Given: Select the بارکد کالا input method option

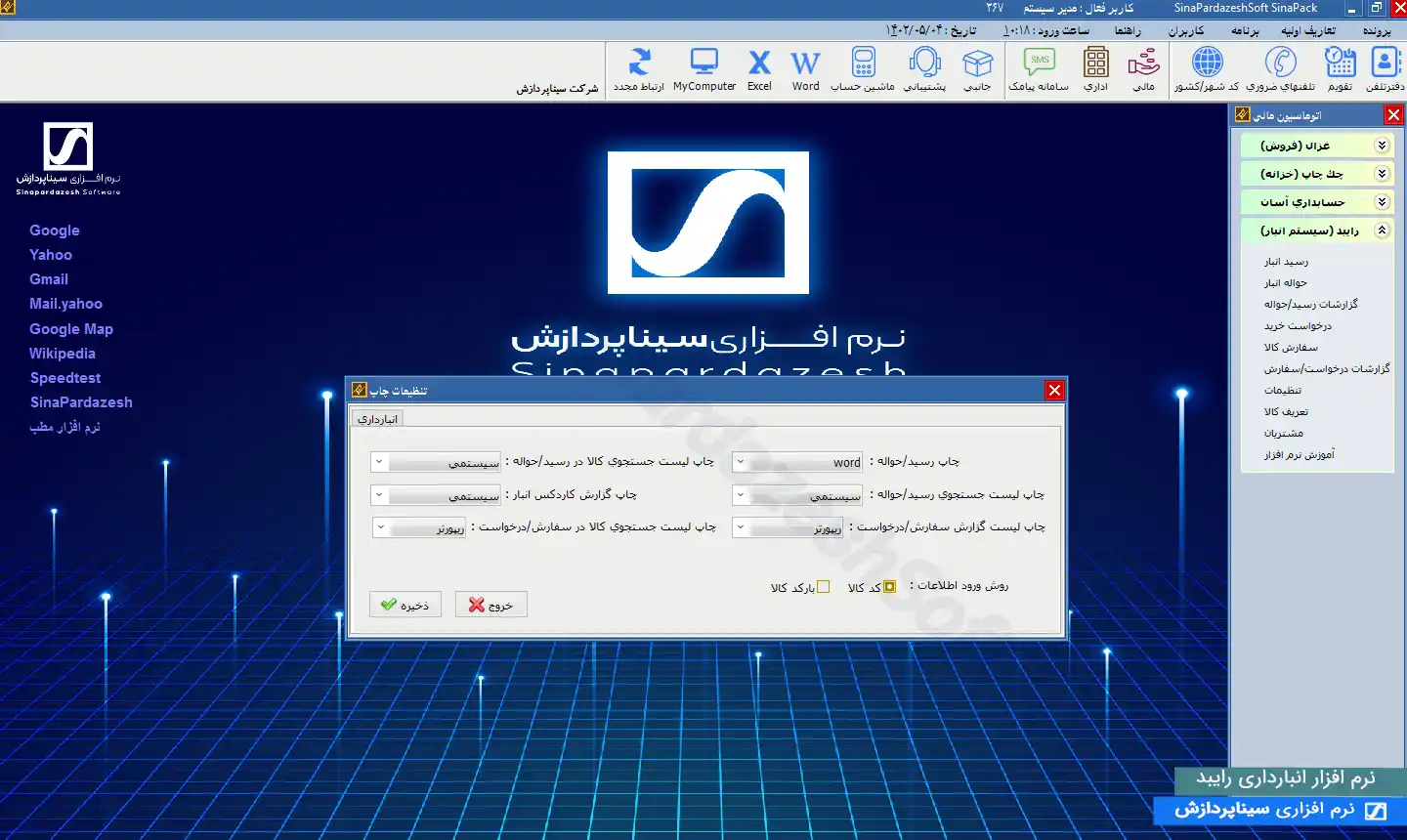Looking at the screenshot, I should coord(823,587).
